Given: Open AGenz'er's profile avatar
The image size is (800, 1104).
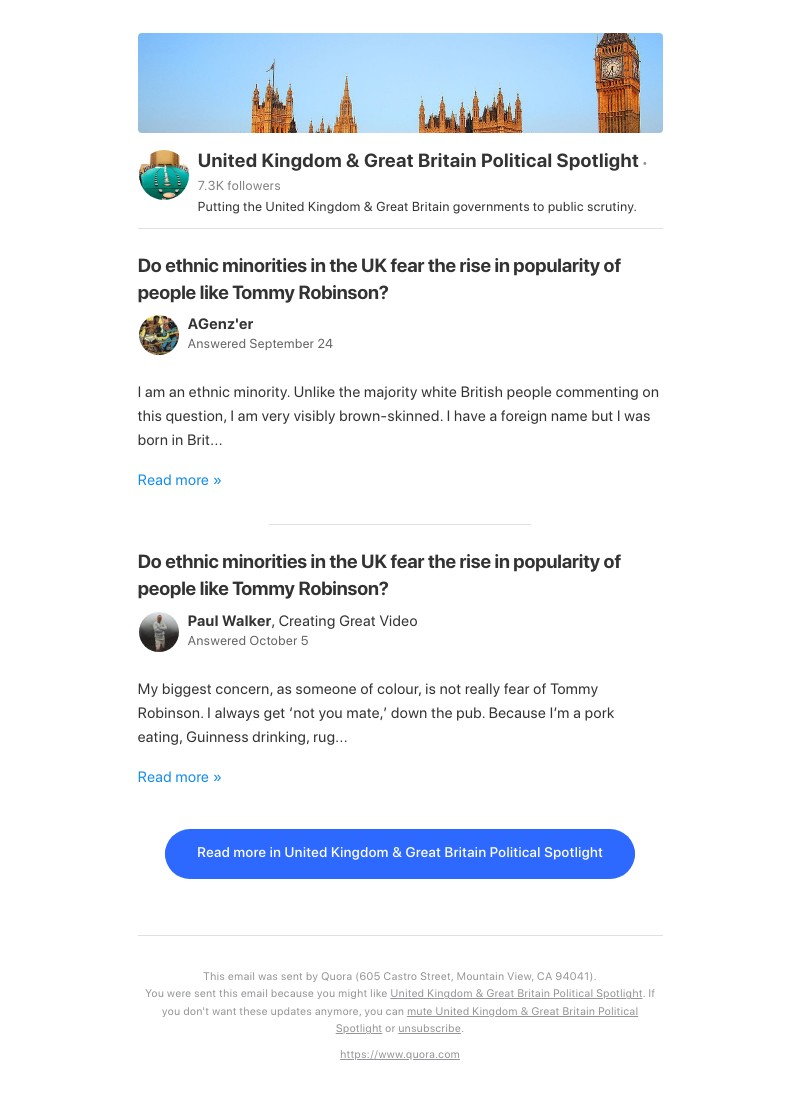Looking at the screenshot, I should [158, 335].
